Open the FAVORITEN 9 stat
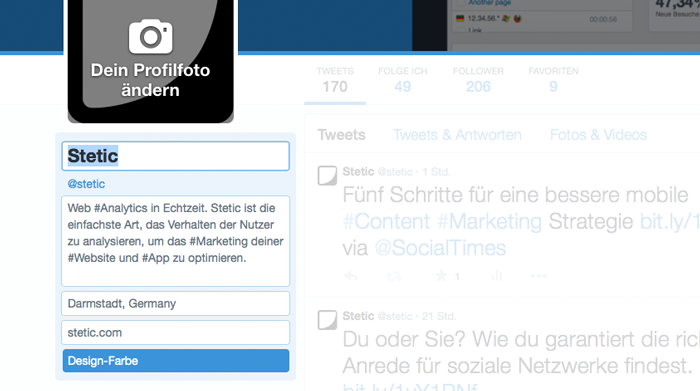 pos(553,81)
